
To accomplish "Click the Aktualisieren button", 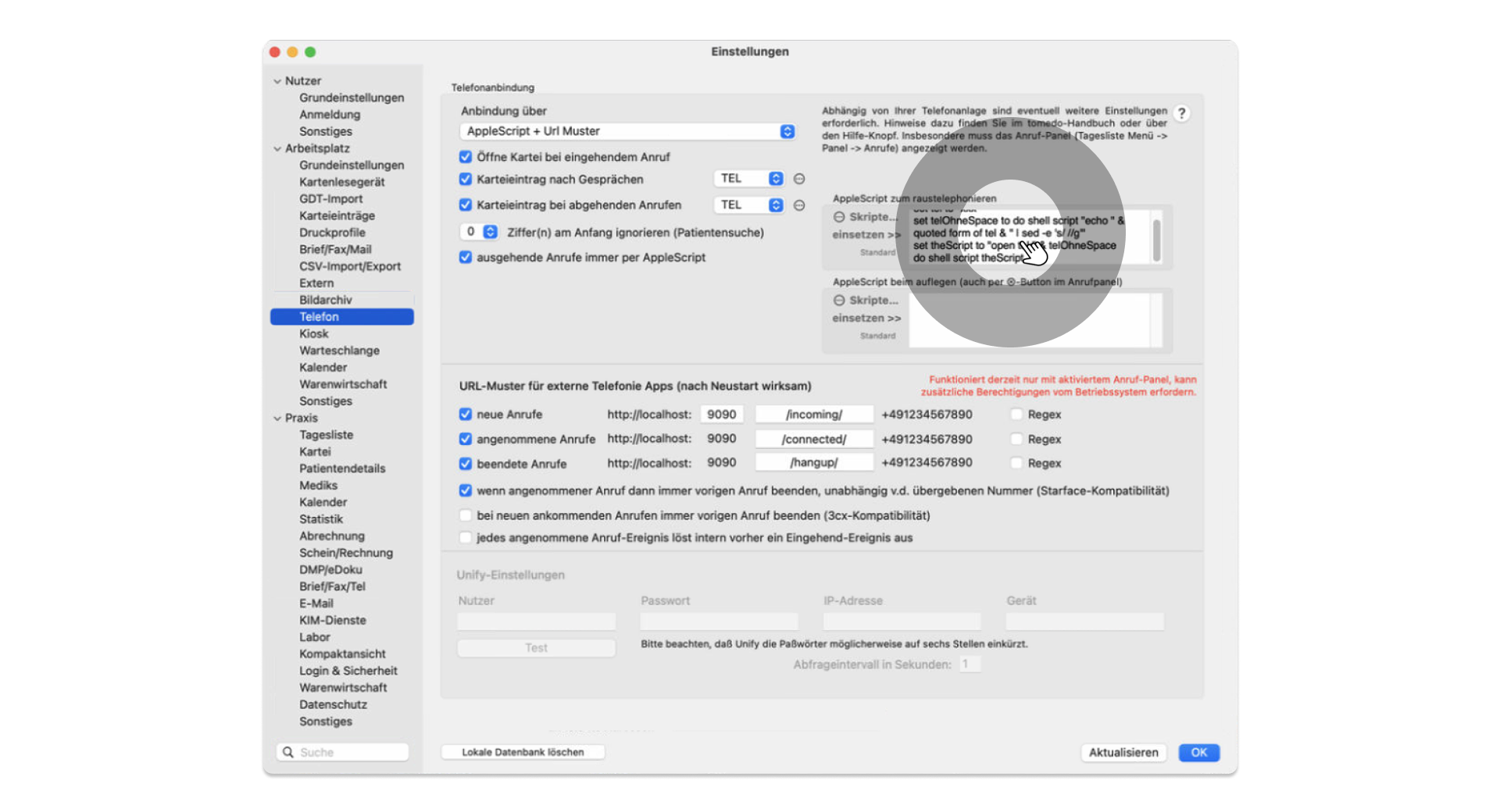I will (1123, 753).
